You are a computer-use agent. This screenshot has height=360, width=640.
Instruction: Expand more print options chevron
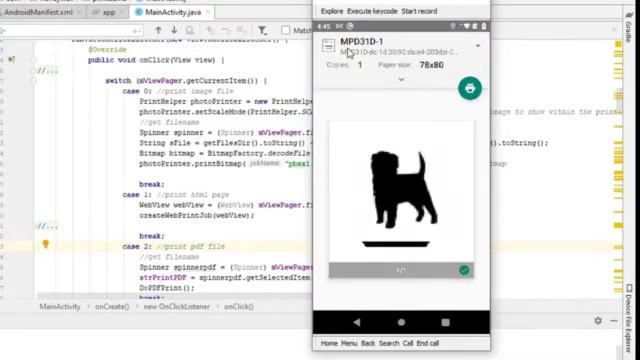tap(401, 80)
